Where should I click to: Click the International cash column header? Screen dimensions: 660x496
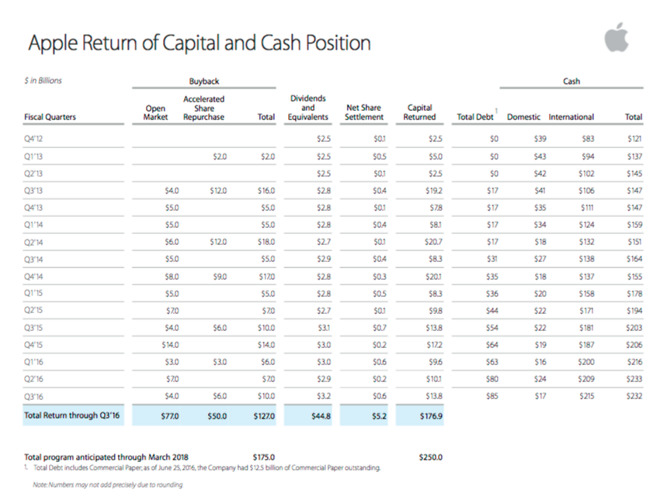coord(571,117)
